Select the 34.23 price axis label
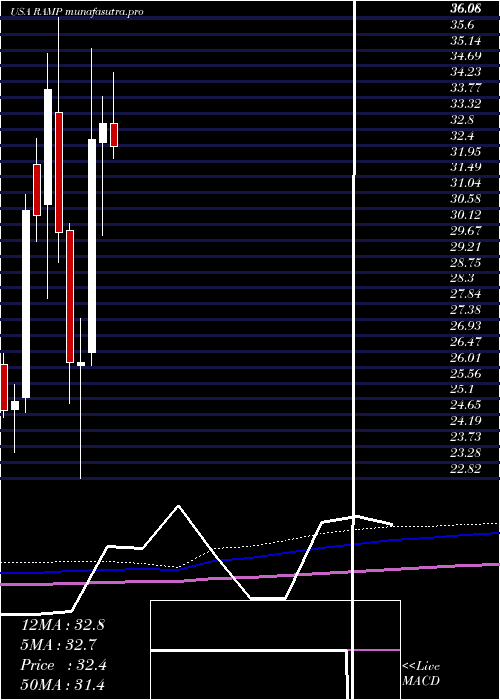This screenshot has height=700, width=500. 466,72
